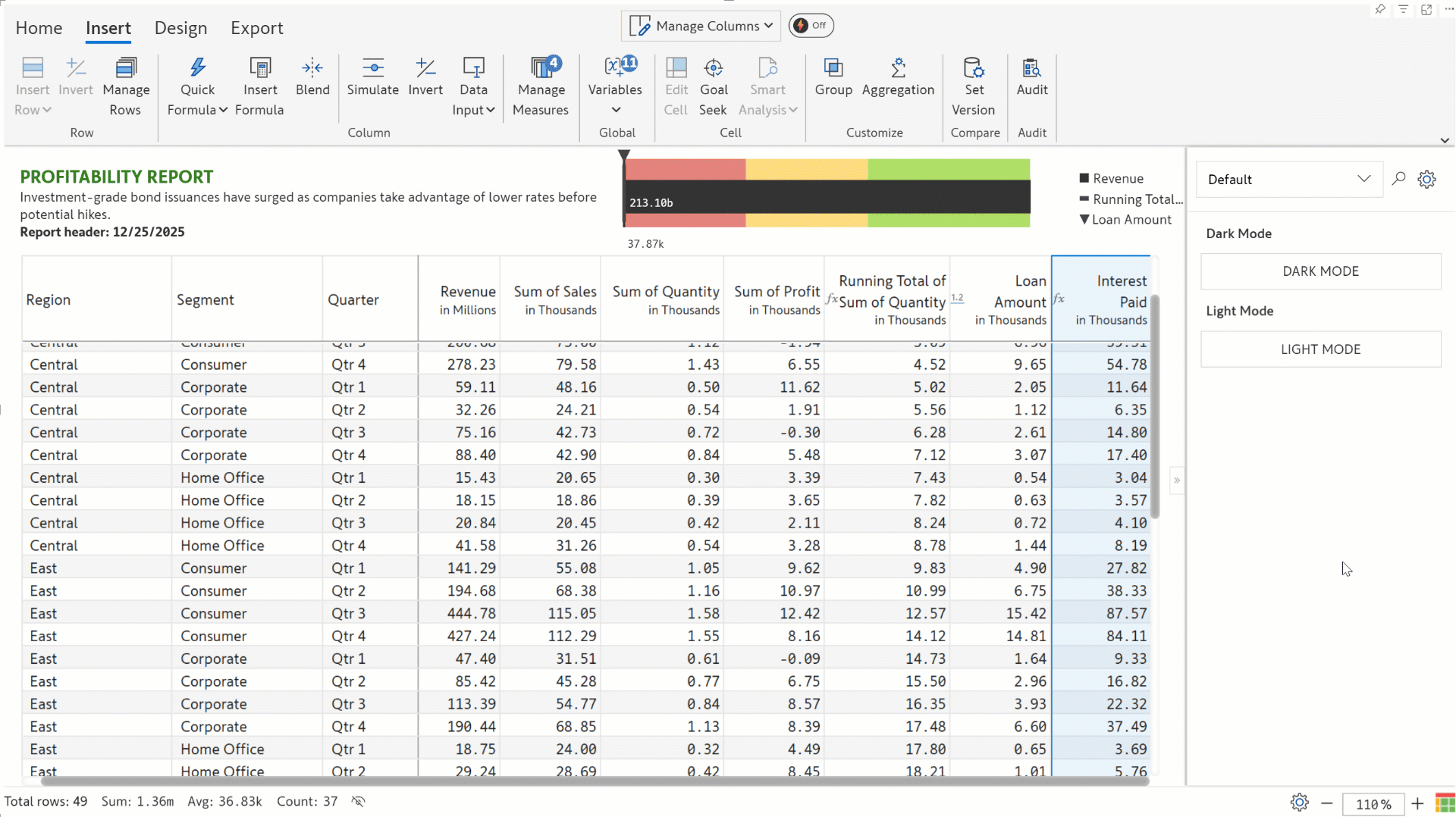Image resolution: width=1456 pixels, height=817 pixels.
Task: Click the LIGHT MODE button
Action: (x=1319, y=349)
